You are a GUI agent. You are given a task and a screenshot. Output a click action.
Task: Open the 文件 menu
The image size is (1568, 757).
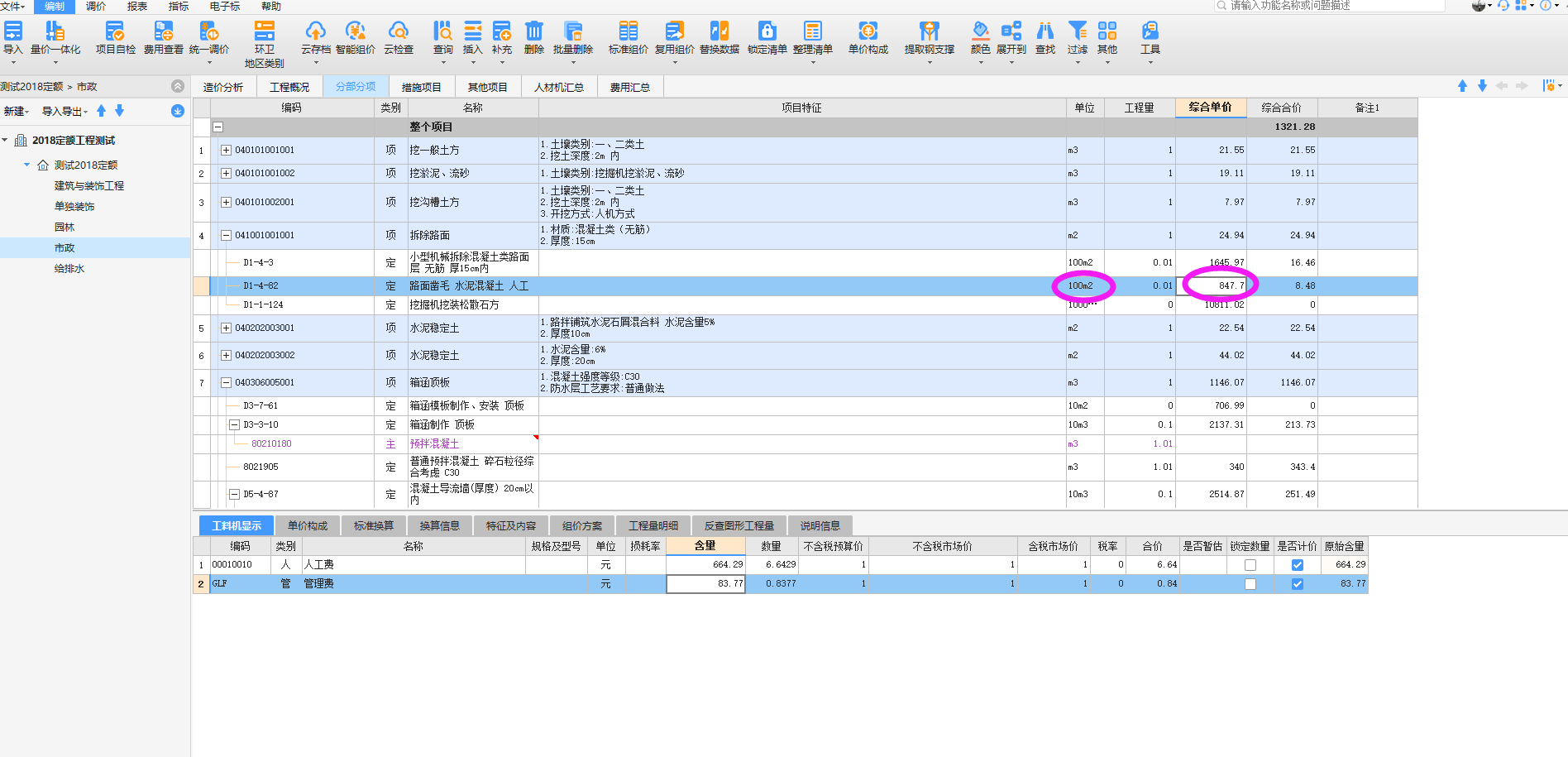coord(12,7)
